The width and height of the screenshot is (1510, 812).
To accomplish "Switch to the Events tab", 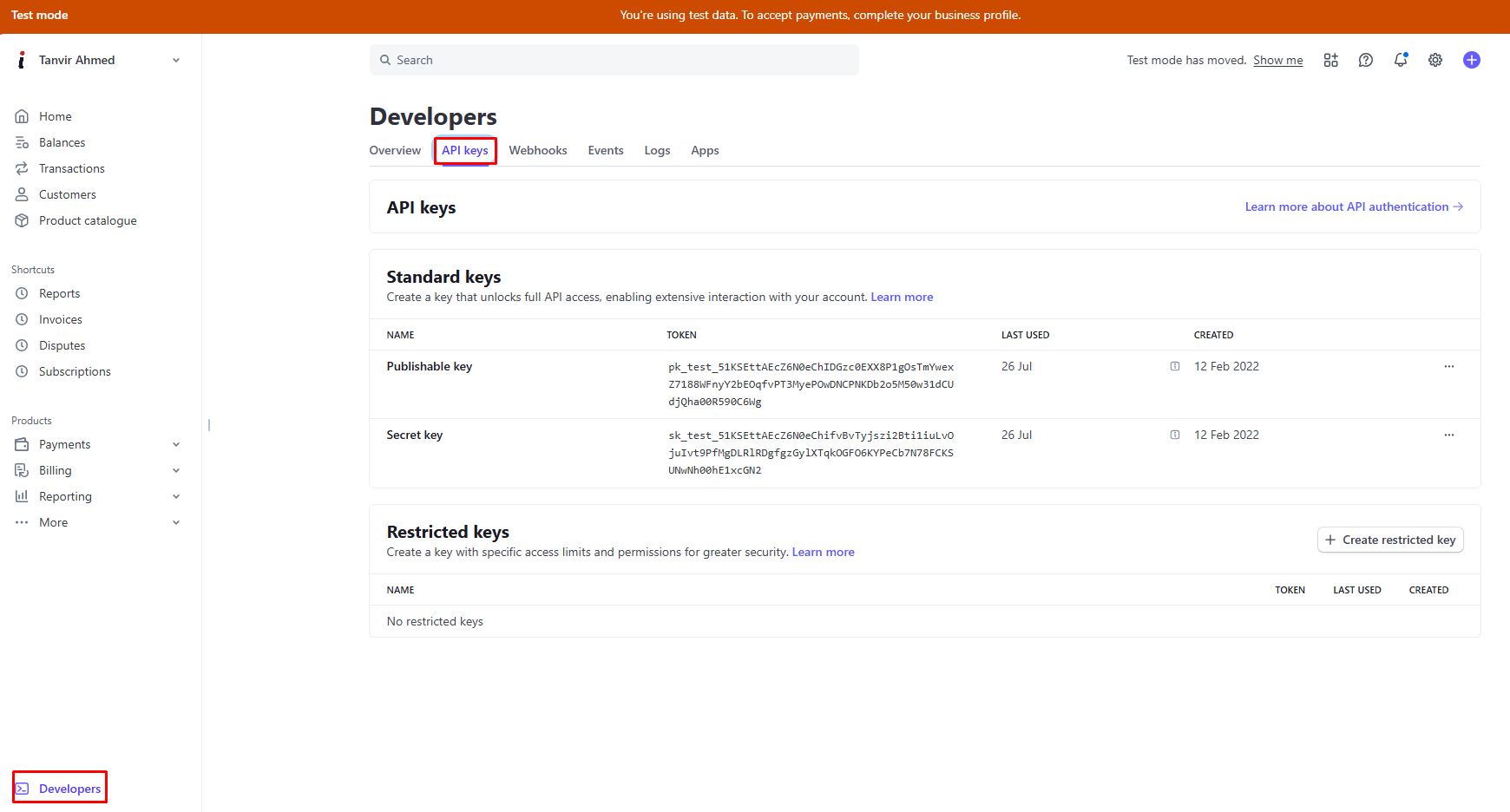I will [606, 150].
